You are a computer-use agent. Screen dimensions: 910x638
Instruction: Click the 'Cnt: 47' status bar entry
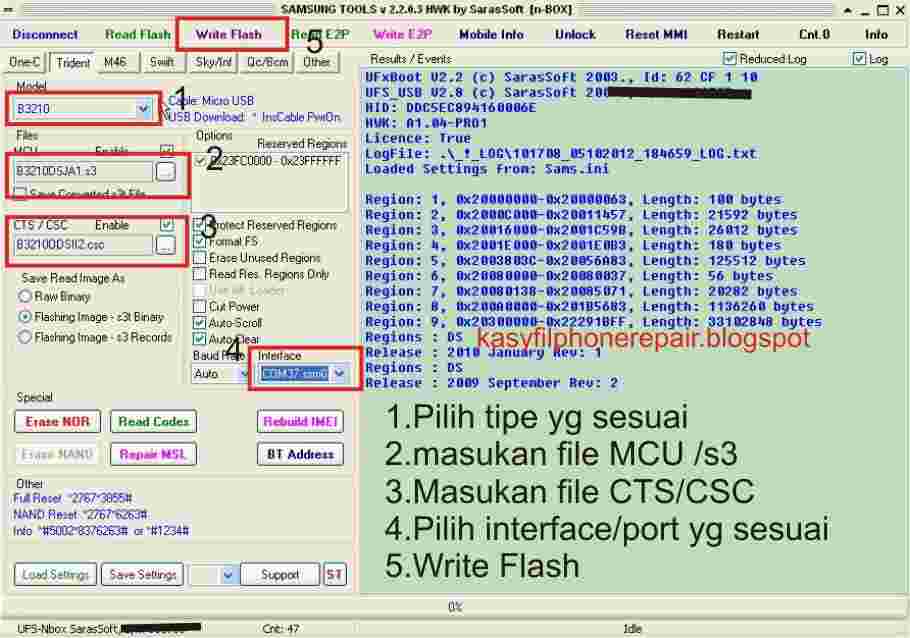[280, 629]
